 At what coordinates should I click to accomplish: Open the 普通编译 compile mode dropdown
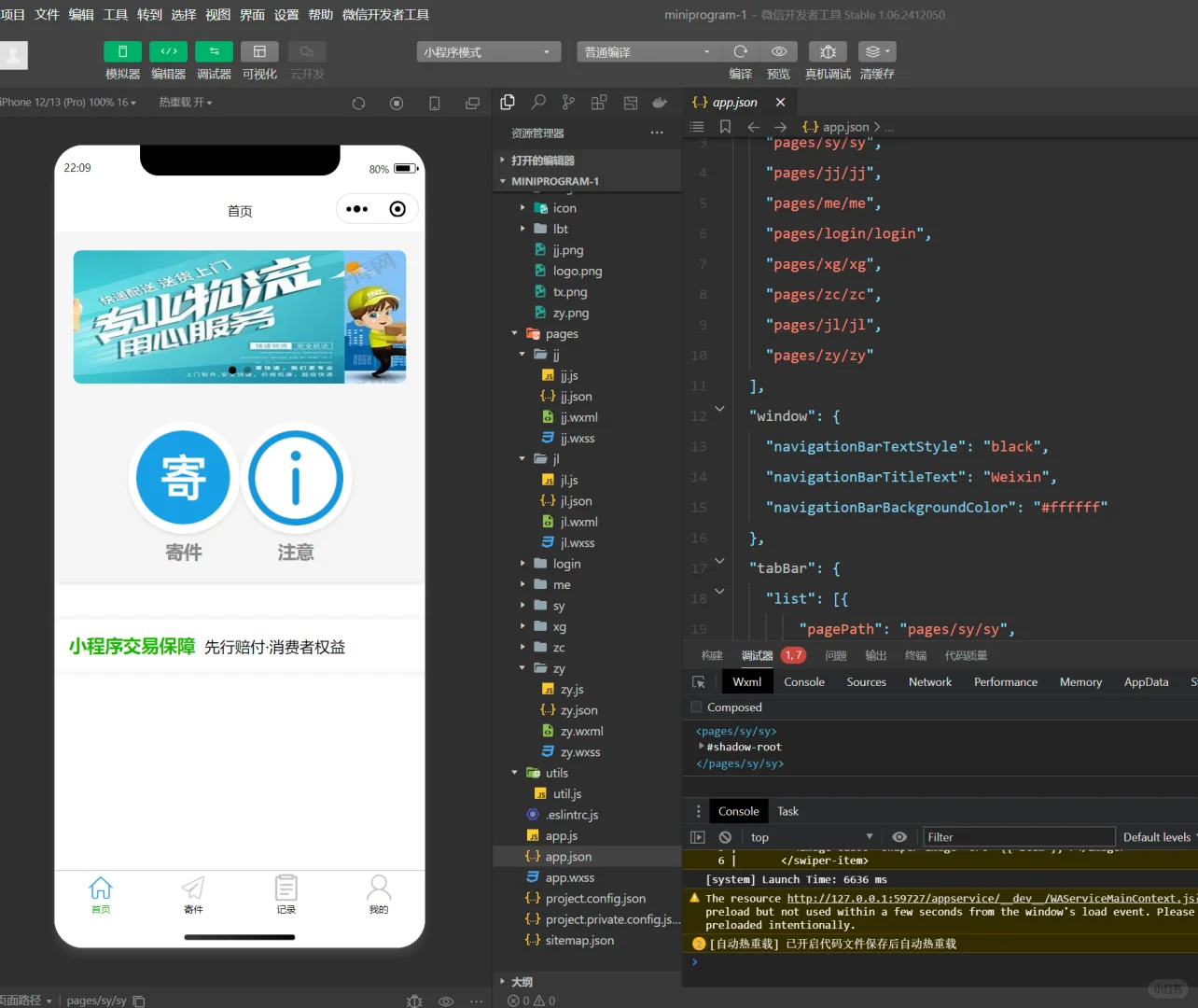(647, 51)
